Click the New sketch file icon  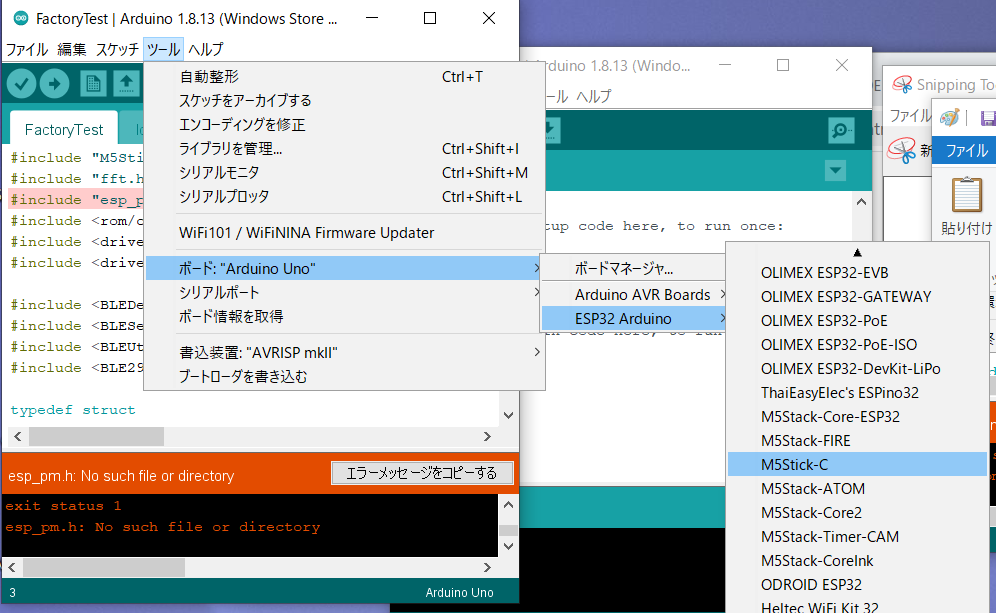point(93,83)
